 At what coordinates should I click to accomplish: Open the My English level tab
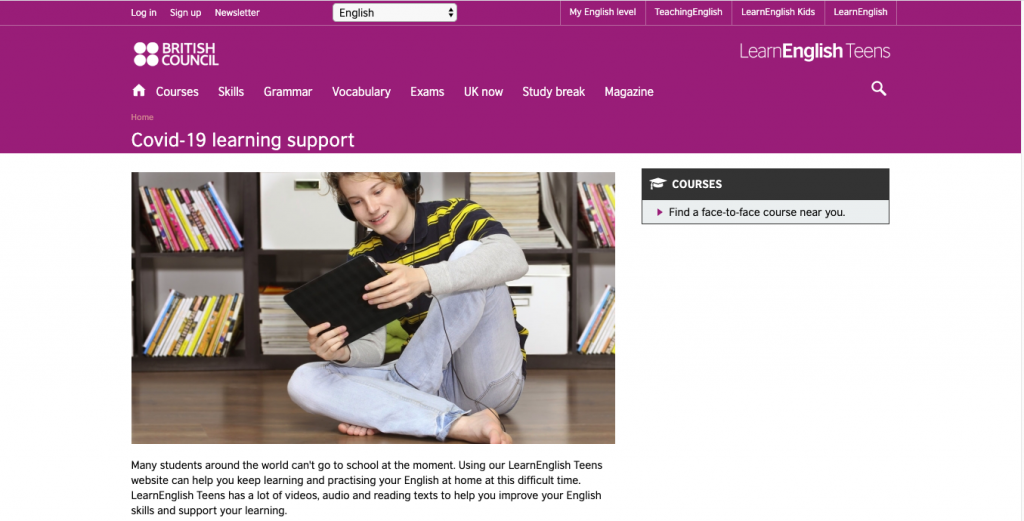[x=602, y=12]
